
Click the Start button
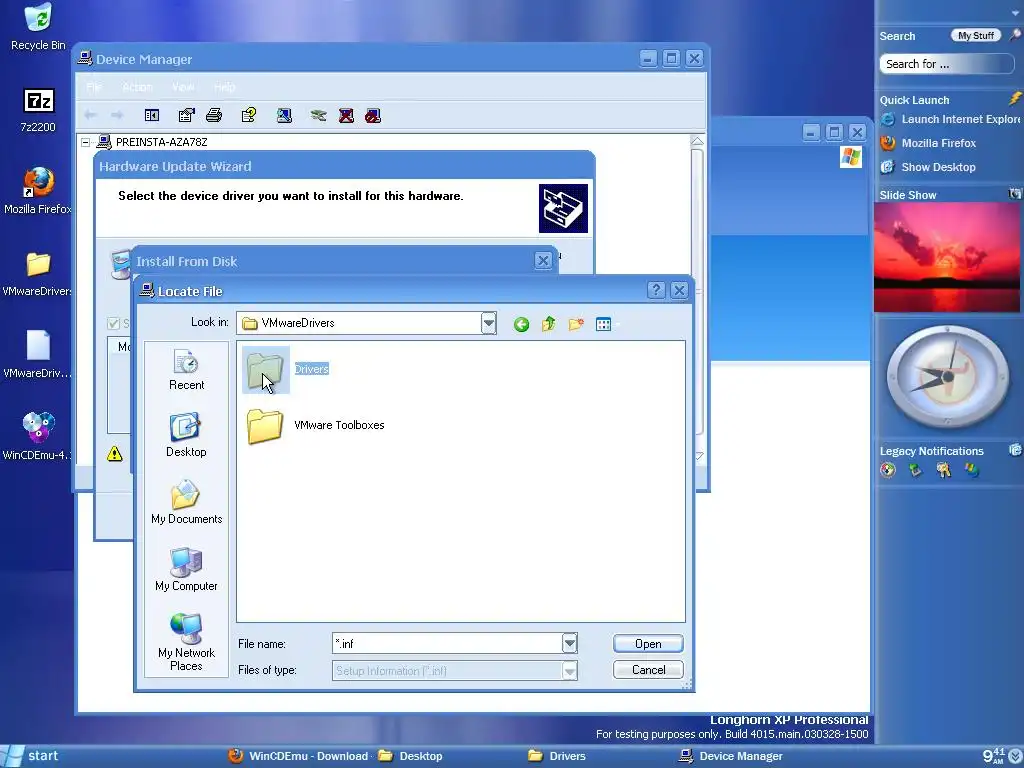click(33, 756)
